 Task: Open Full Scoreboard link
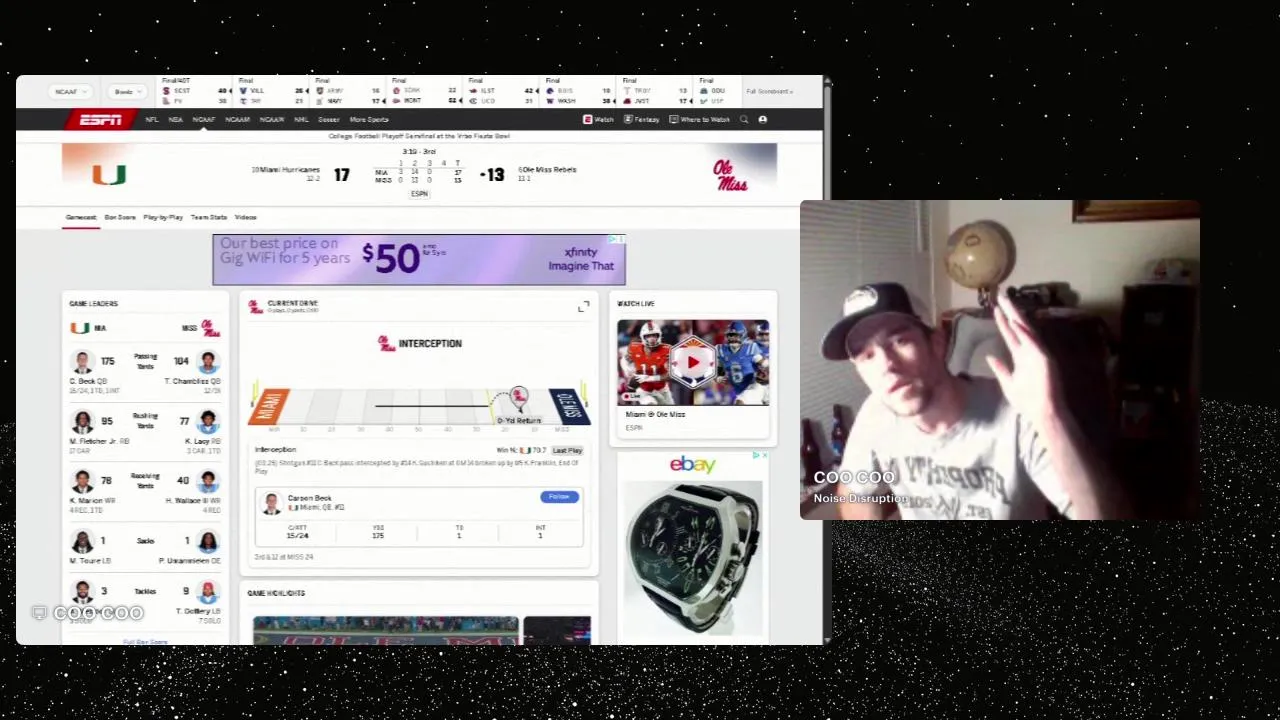[769, 92]
